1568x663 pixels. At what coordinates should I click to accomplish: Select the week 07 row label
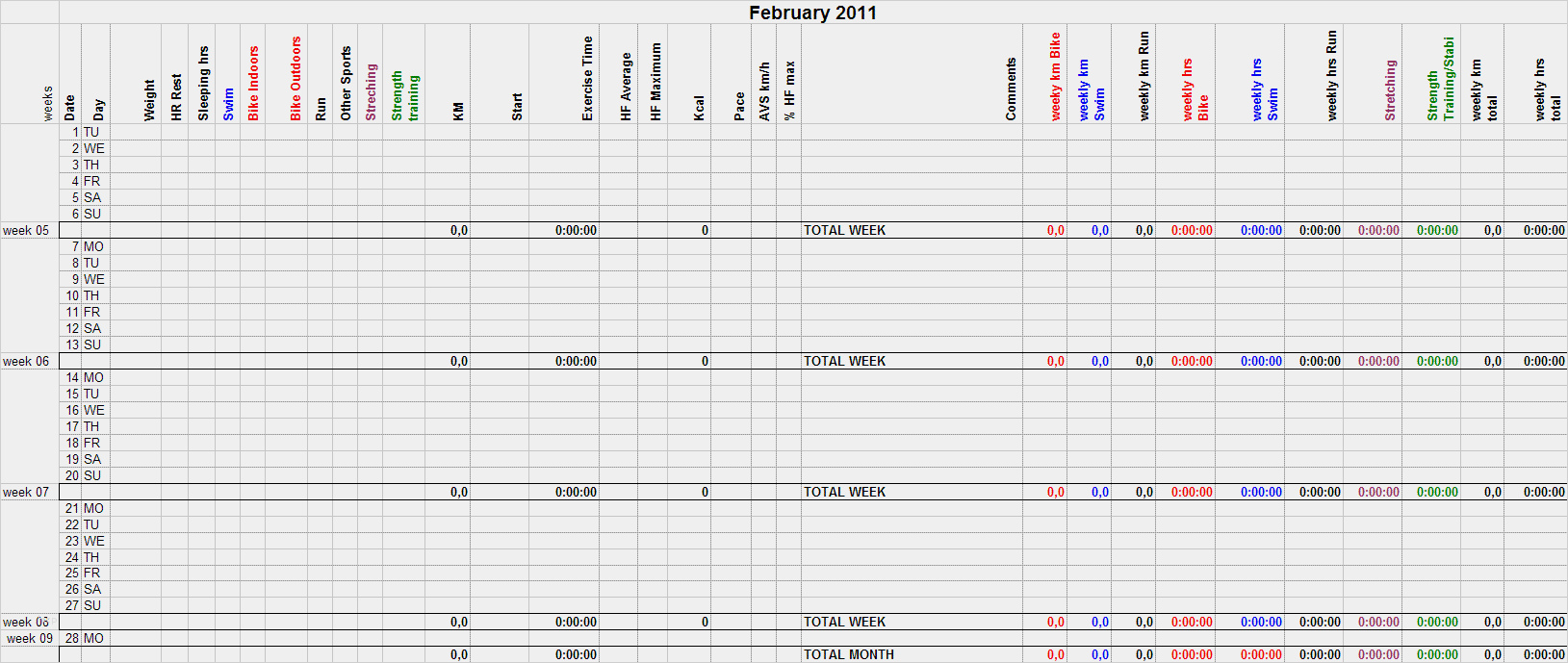pyautogui.click(x=26, y=493)
